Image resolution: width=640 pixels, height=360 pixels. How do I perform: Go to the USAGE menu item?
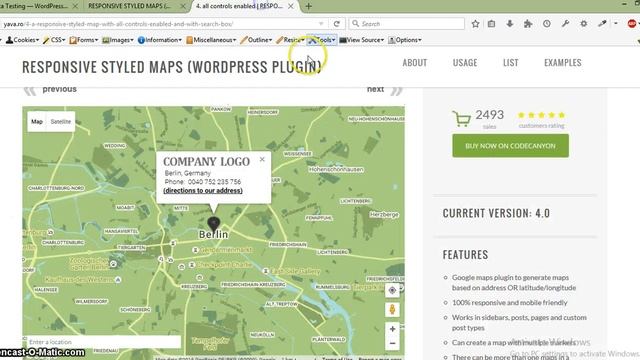point(465,63)
